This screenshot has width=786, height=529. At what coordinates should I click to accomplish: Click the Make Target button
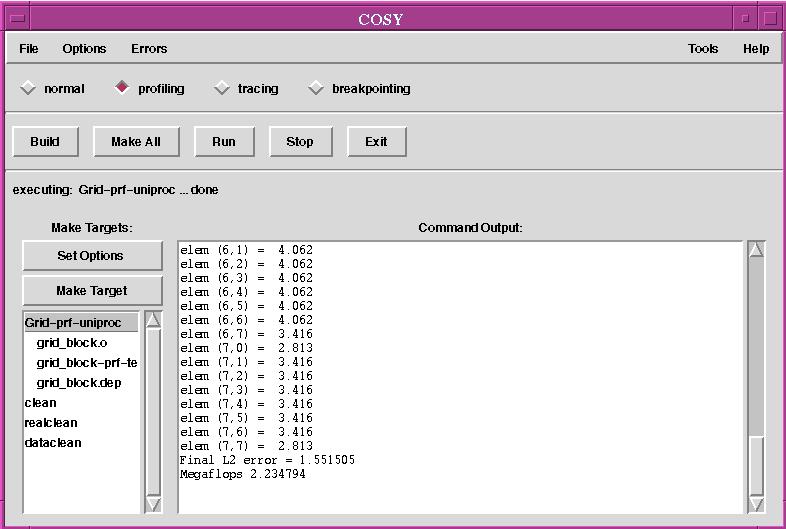tap(92, 290)
